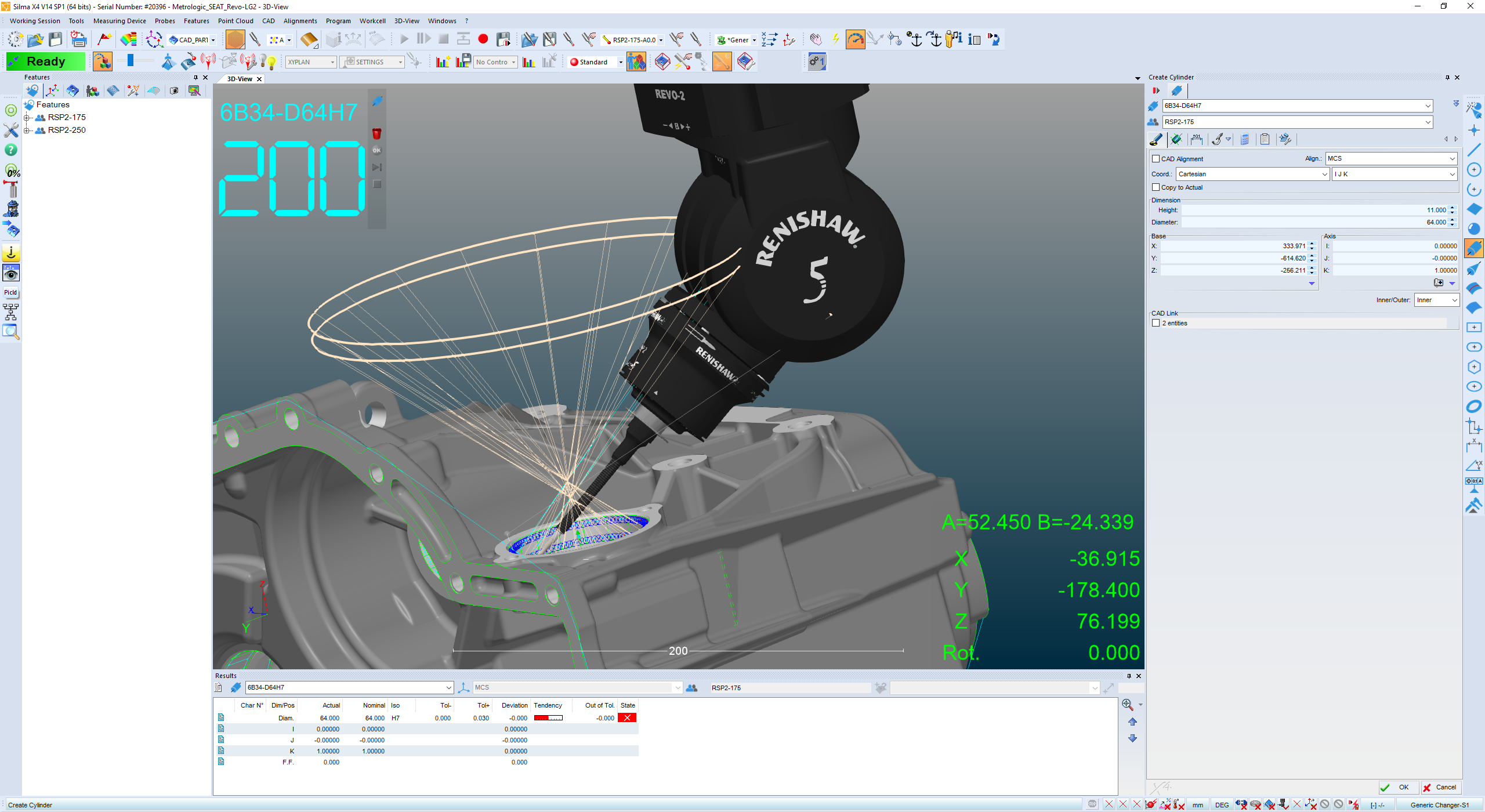
Task: Select the circle feature tool in right sidebar
Action: 1474,169
